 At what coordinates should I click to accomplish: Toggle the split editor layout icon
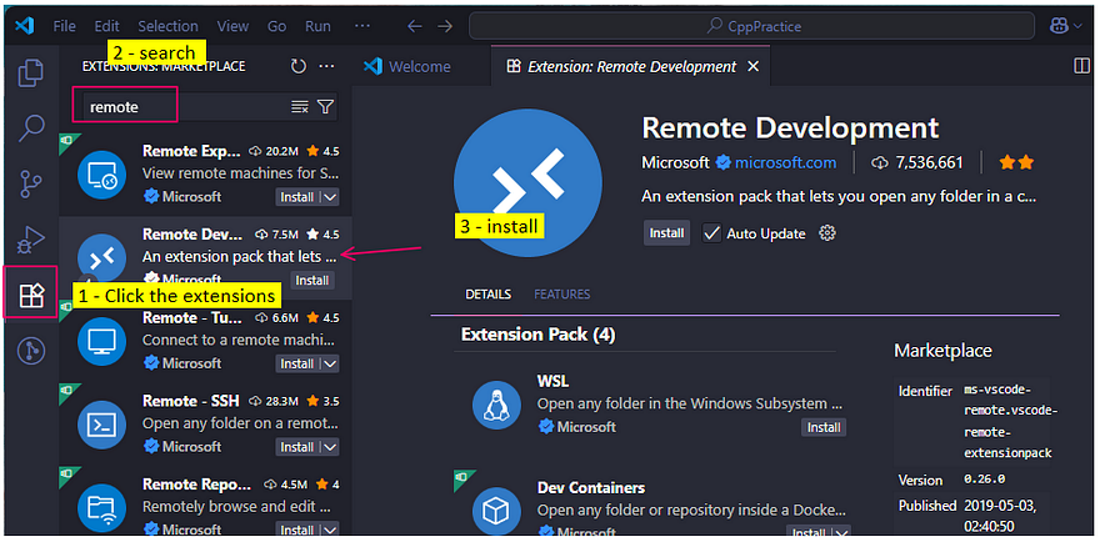(1082, 66)
